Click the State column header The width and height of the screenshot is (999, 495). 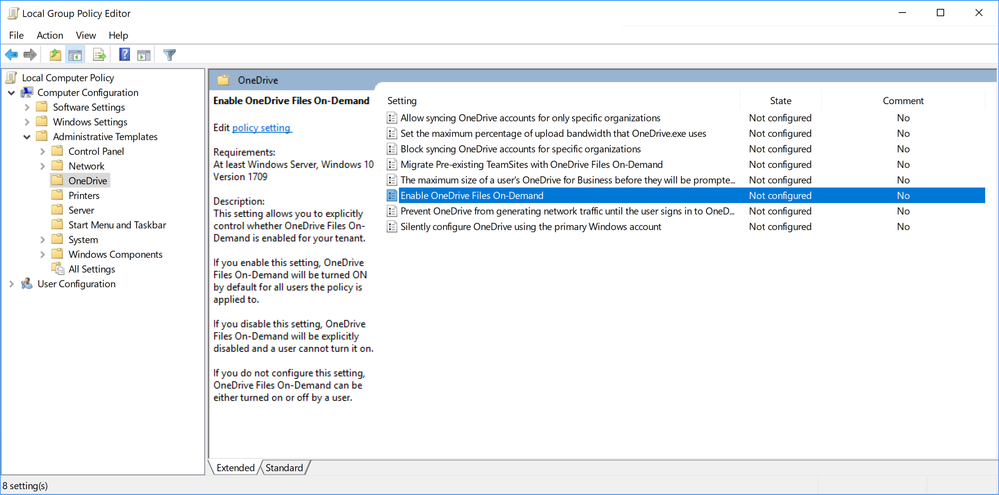[780, 101]
